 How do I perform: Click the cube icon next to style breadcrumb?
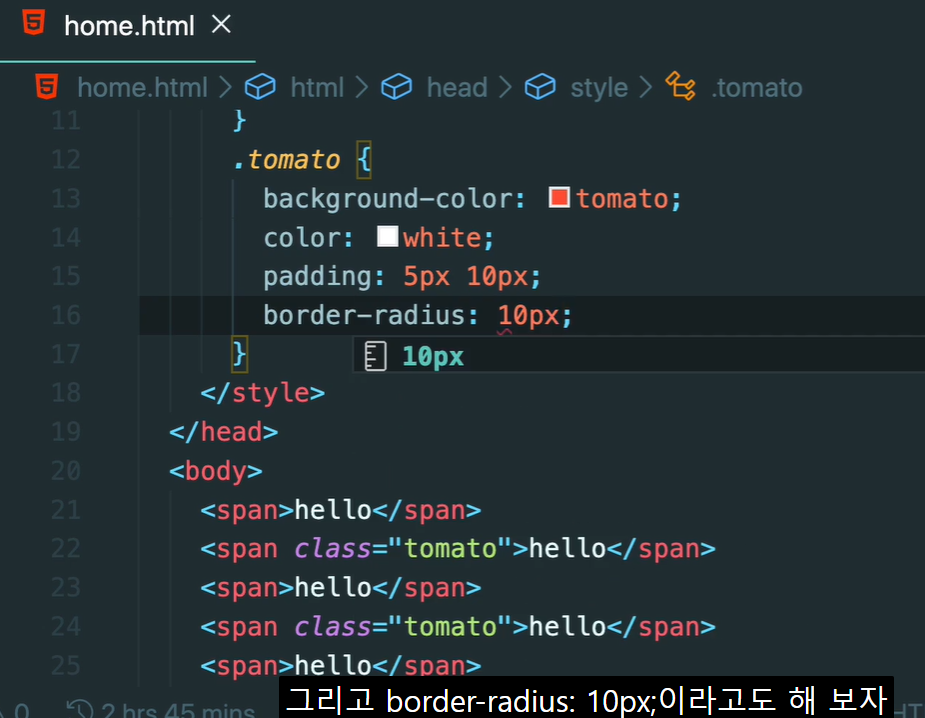click(x=540, y=87)
